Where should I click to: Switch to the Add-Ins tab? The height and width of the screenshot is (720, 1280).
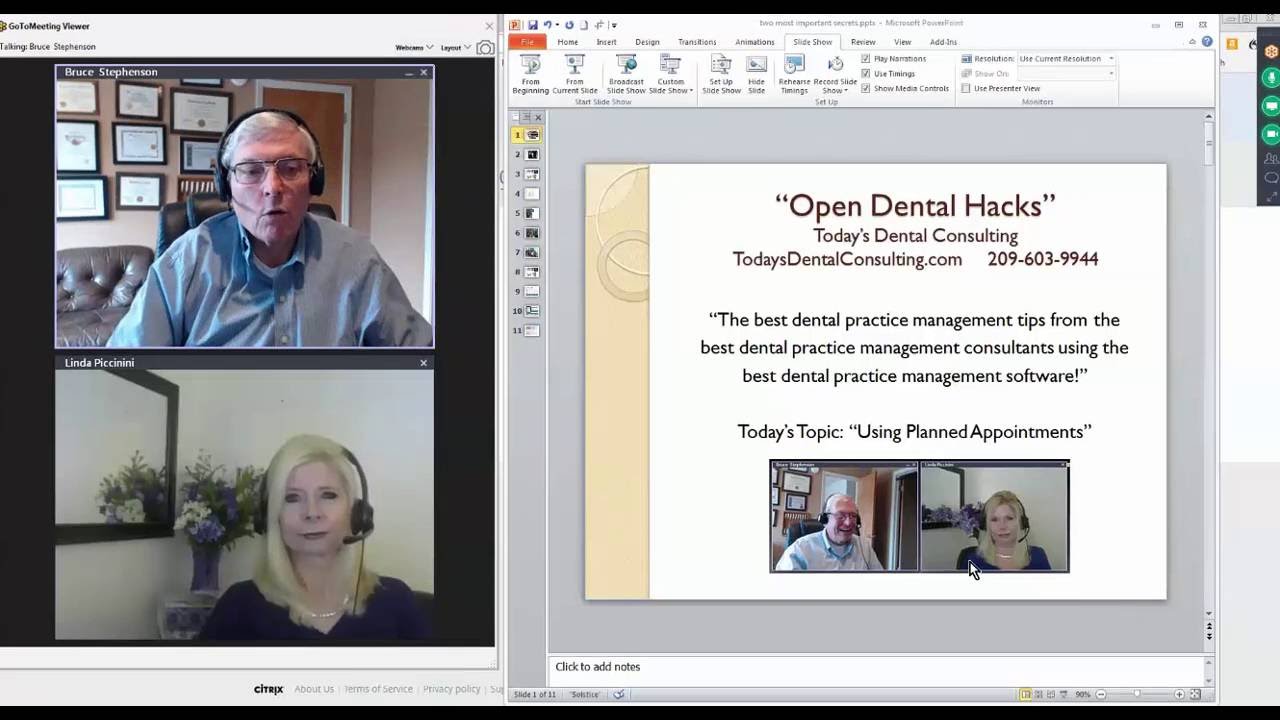coord(943,42)
